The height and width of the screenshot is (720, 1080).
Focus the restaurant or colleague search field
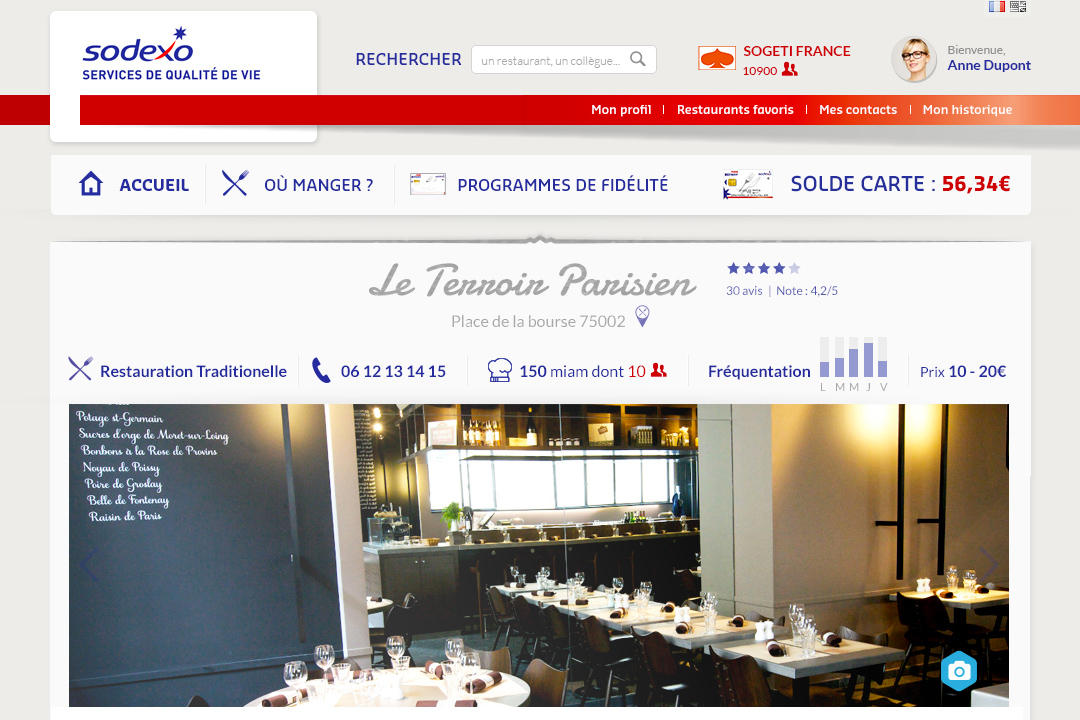563,59
